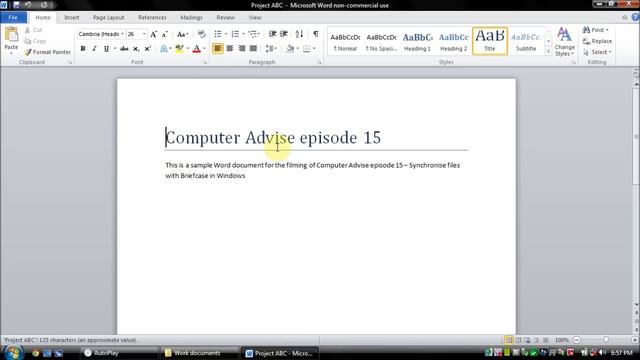640x360 pixels.
Task: Switch to the View tab
Action: click(x=254, y=18)
